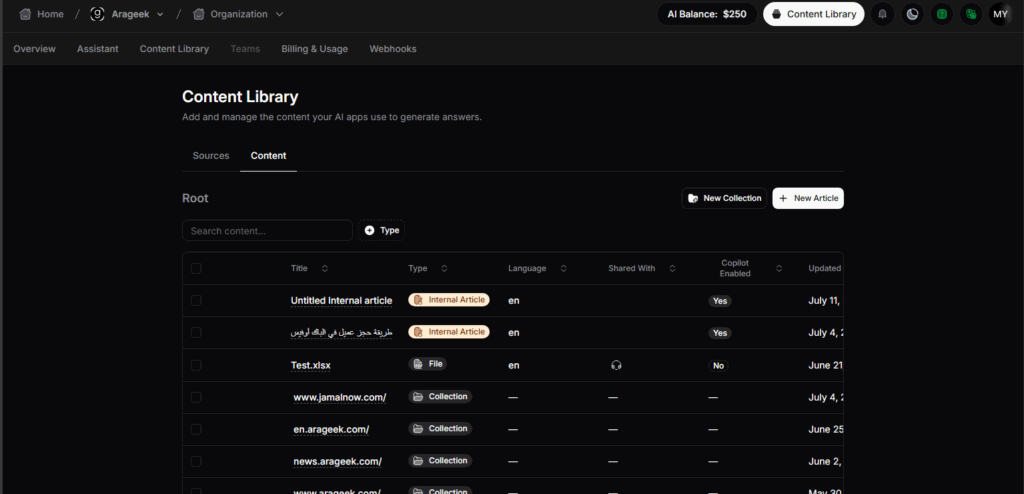The image size is (1024, 494).
Task: Focus the Search content input field
Action: pyautogui.click(x=267, y=230)
